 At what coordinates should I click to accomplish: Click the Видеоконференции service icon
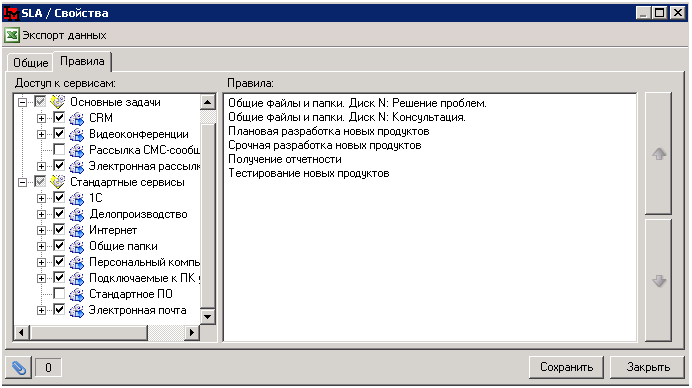click(x=76, y=134)
